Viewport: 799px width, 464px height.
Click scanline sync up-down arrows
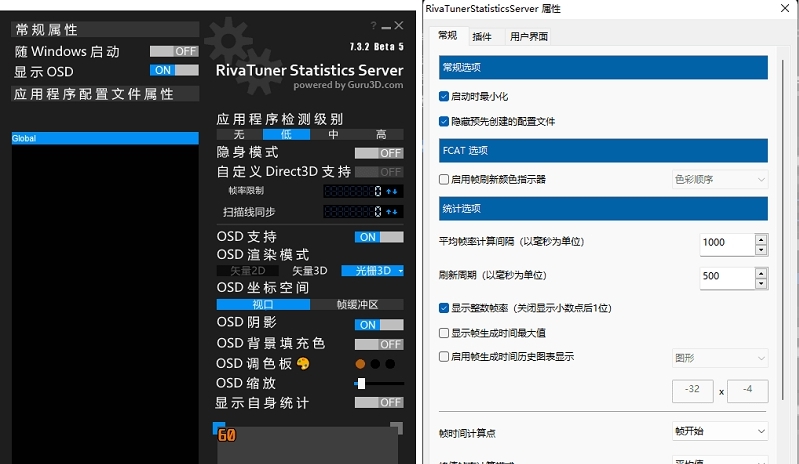pos(392,212)
